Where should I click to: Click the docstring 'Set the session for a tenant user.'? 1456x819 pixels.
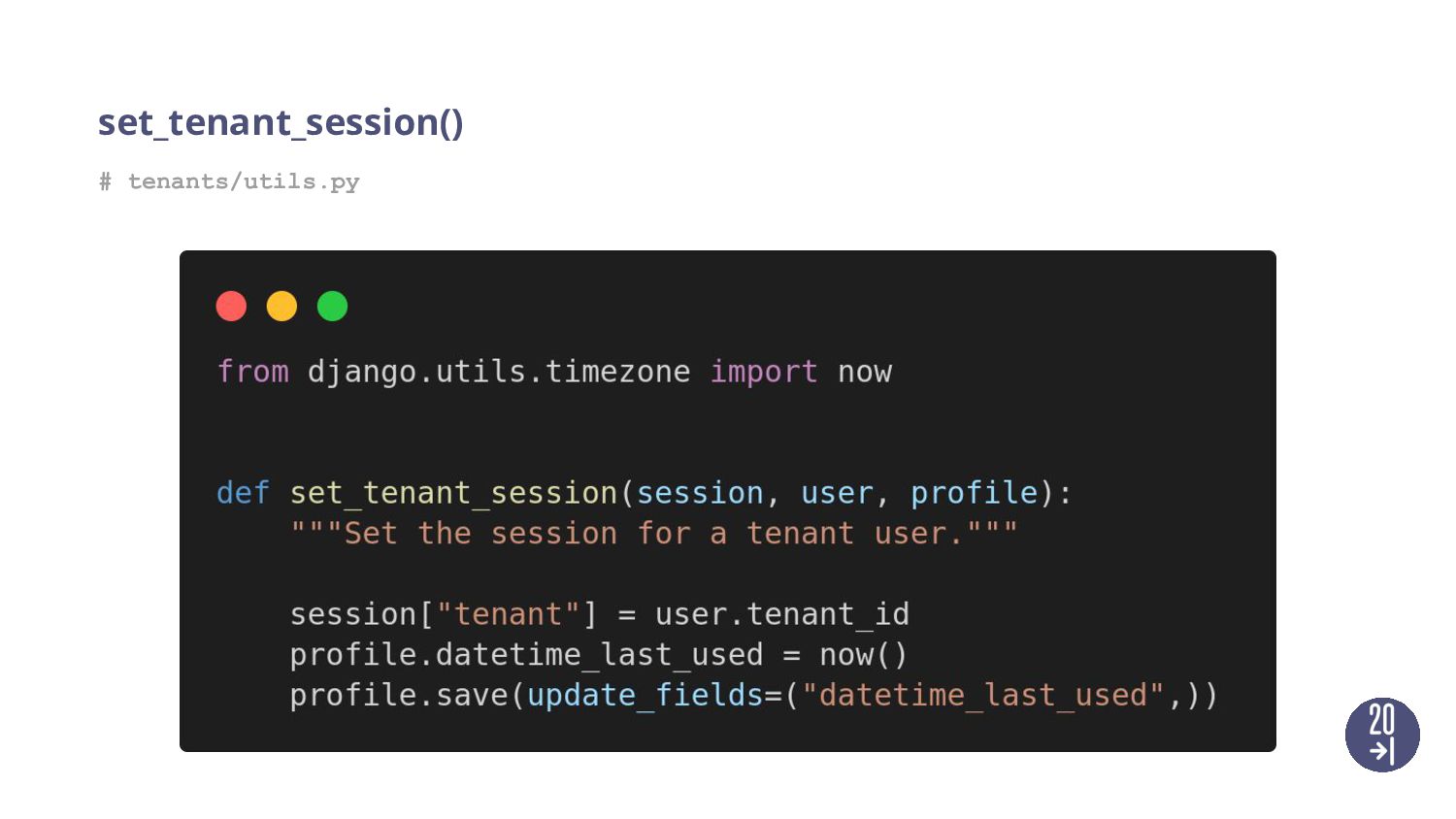(x=653, y=534)
